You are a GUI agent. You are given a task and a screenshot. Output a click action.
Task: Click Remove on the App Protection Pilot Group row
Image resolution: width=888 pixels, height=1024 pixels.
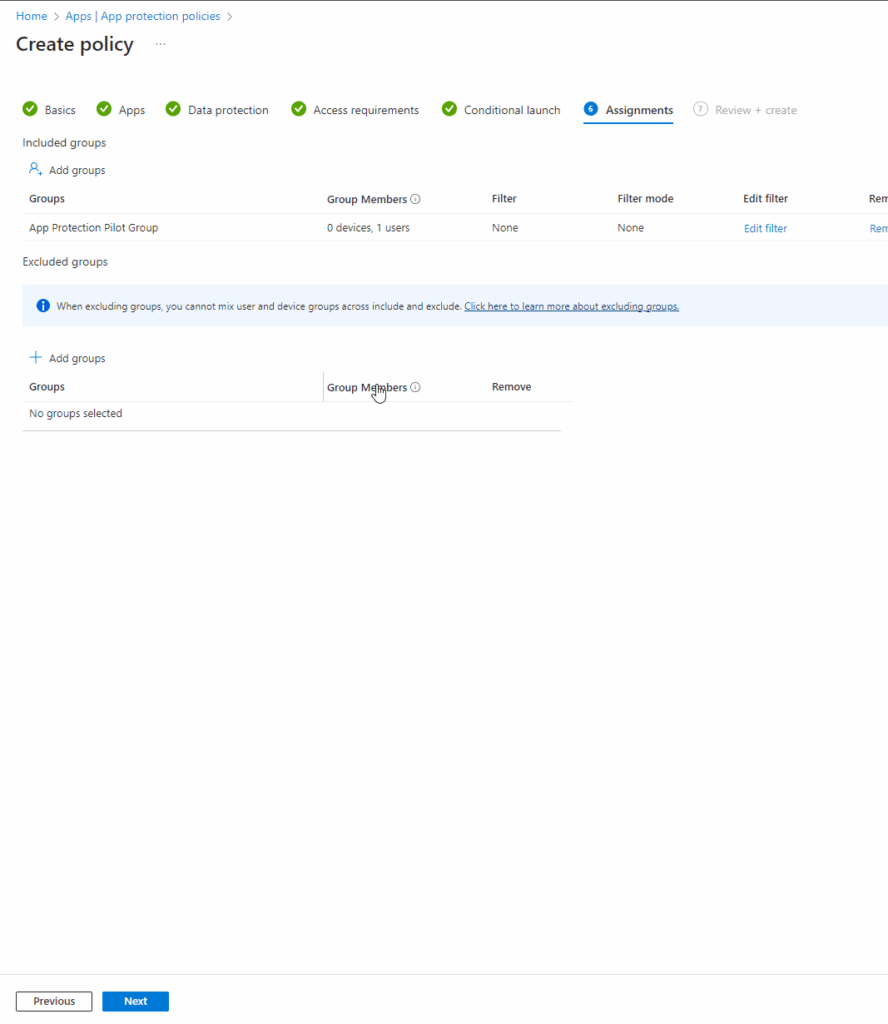(878, 228)
